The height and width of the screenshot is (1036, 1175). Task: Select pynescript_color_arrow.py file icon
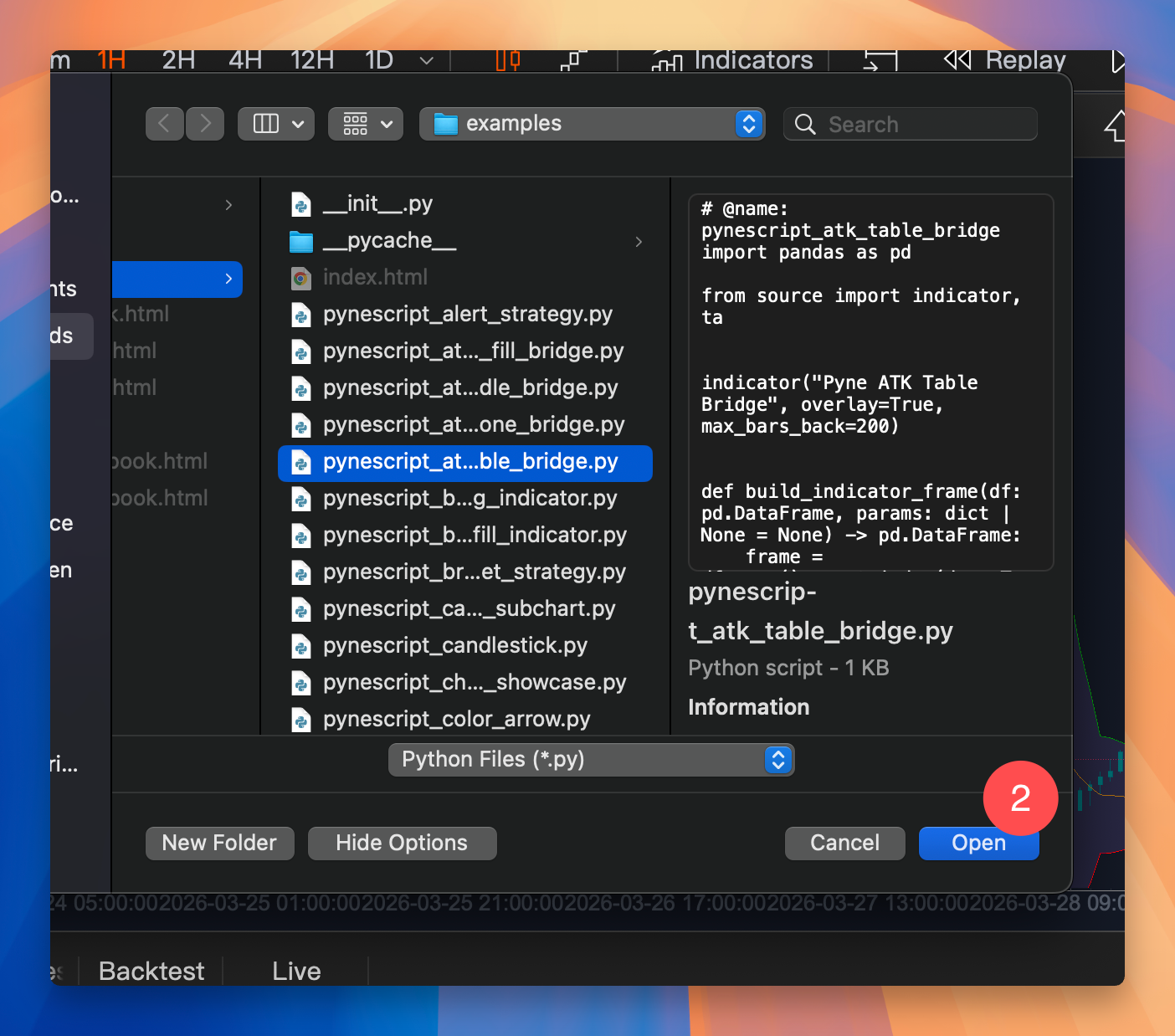301,721
